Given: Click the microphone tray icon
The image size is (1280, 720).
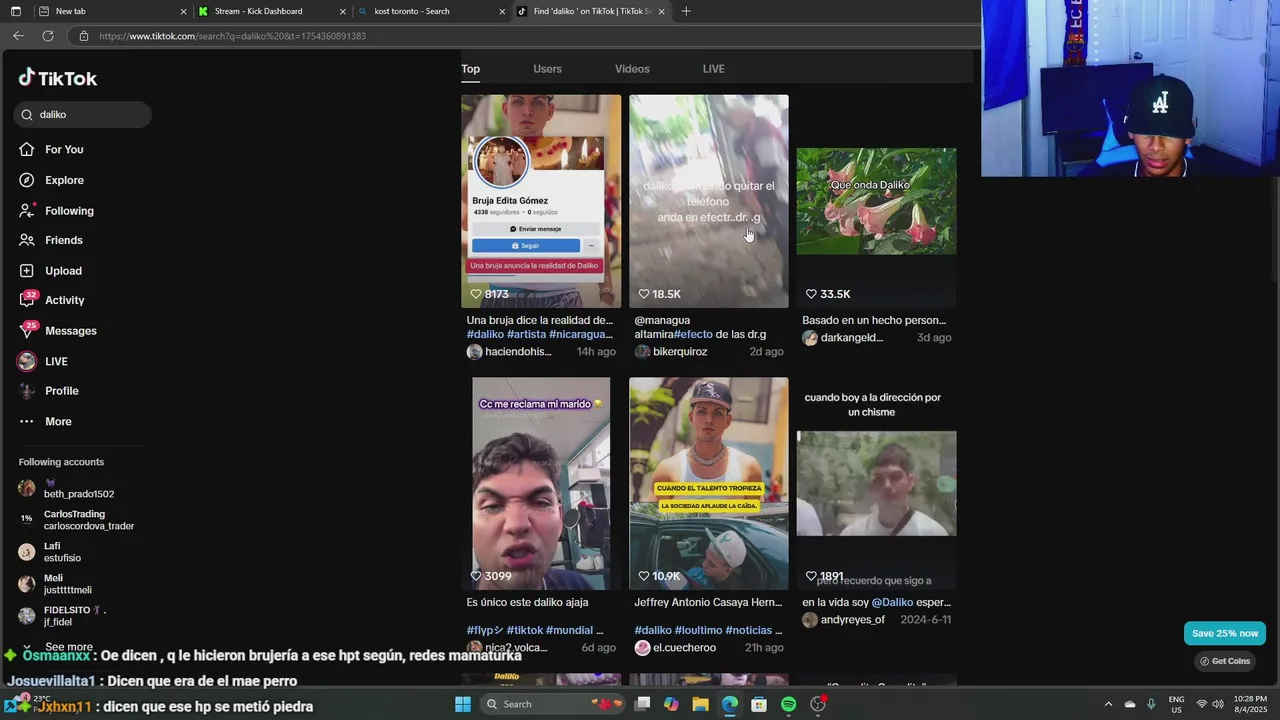Looking at the screenshot, I should tap(1151, 704).
